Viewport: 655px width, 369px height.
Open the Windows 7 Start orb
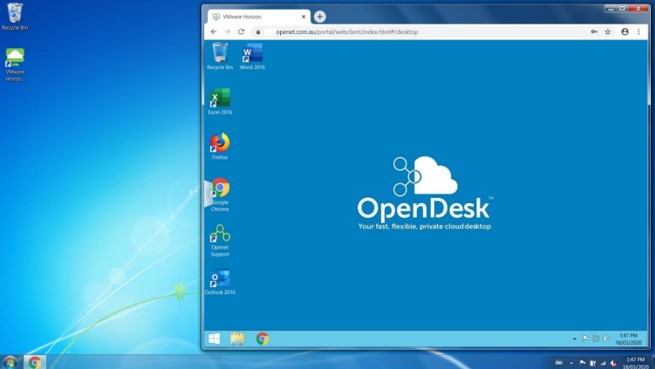[10, 362]
